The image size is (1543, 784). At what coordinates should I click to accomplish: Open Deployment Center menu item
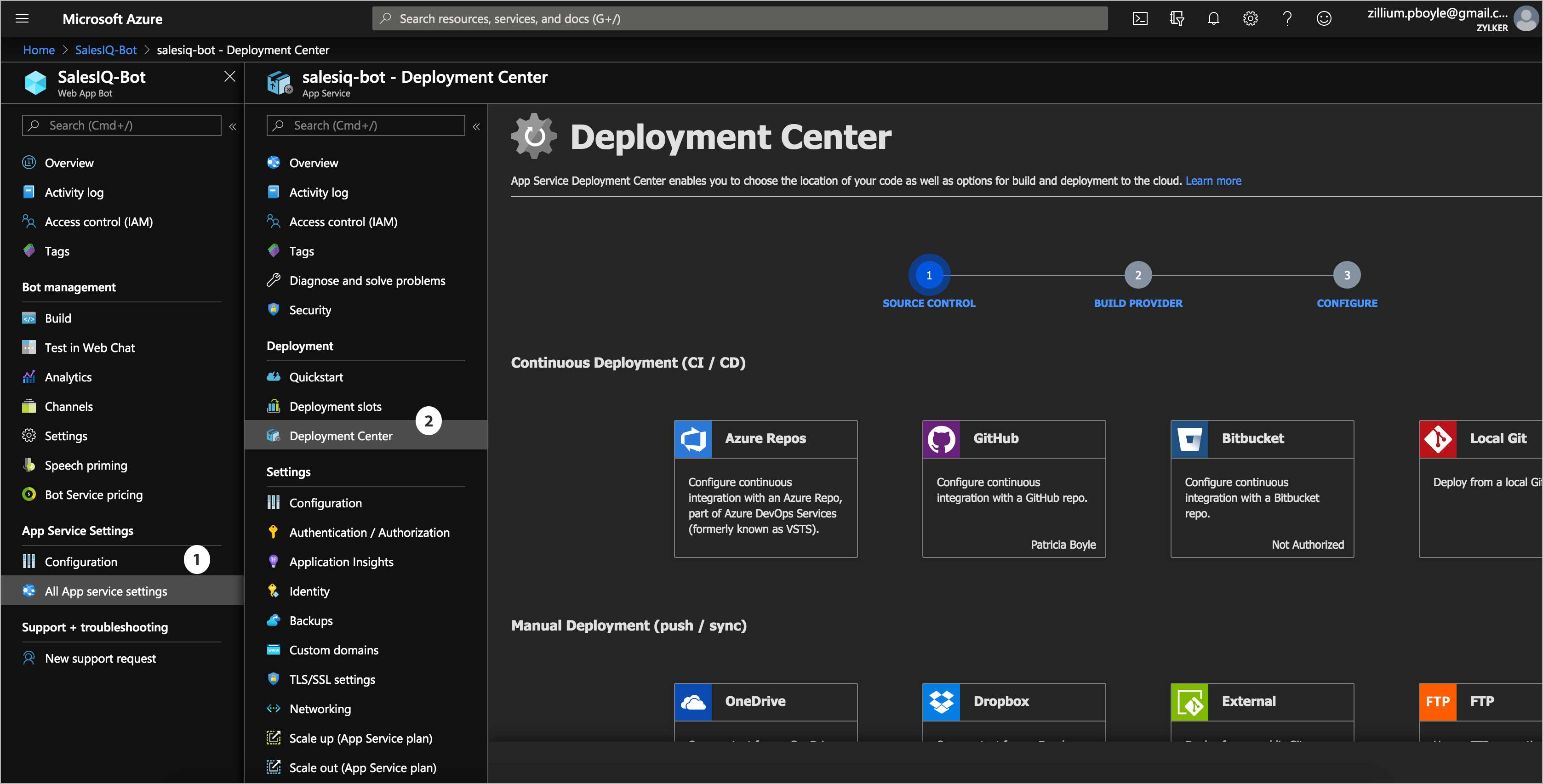(x=366, y=435)
